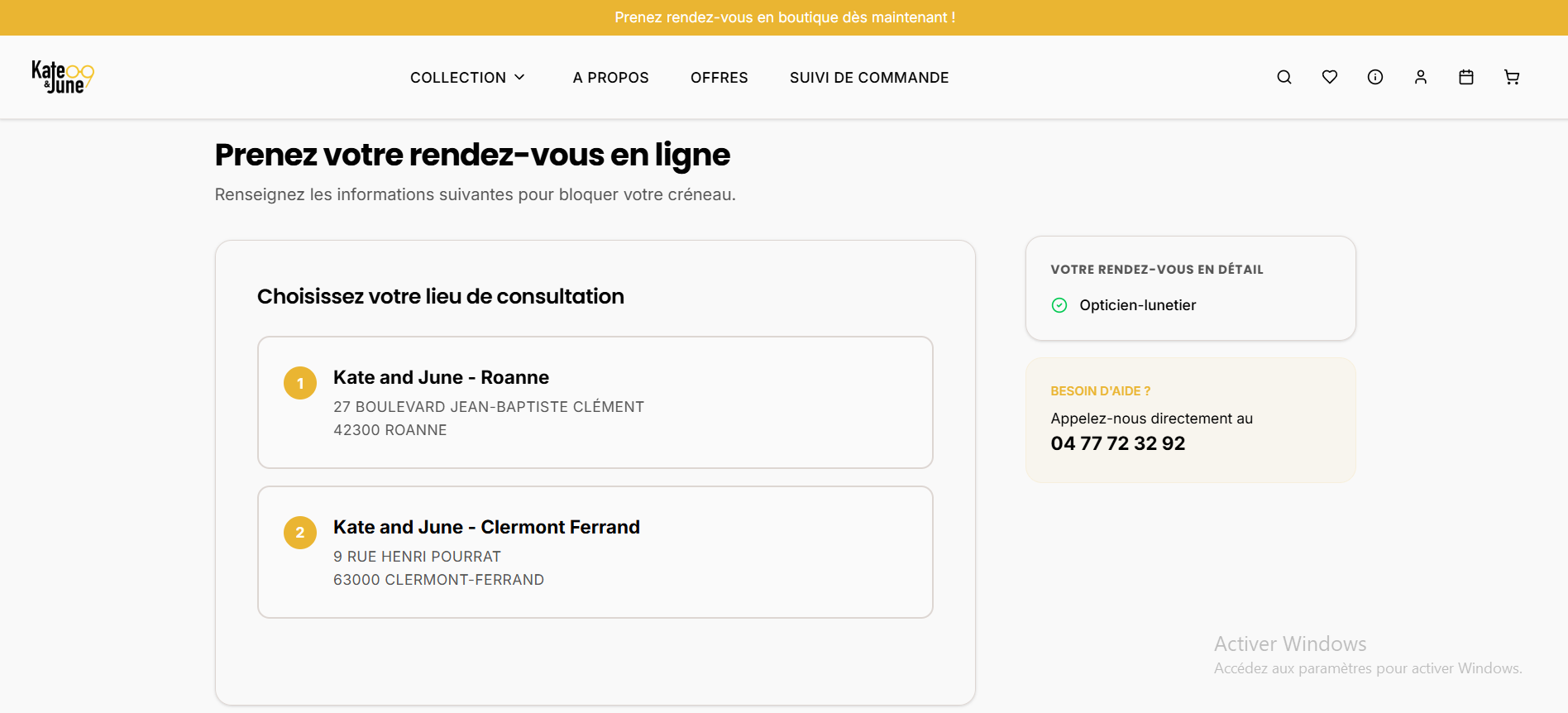This screenshot has height=713, width=1568.
Task: Open SUIVI DE COMMANDE page
Action: pos(869,78)
